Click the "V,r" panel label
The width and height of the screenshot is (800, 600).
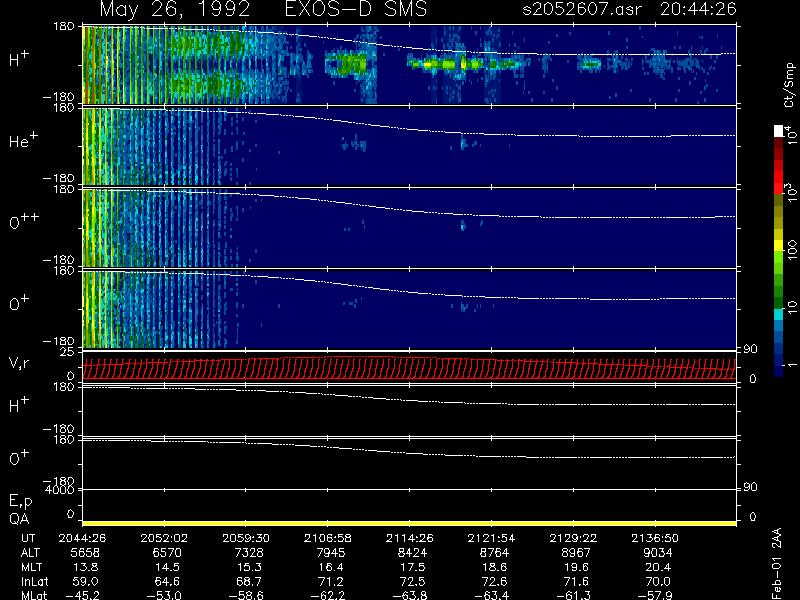point(19,363)
